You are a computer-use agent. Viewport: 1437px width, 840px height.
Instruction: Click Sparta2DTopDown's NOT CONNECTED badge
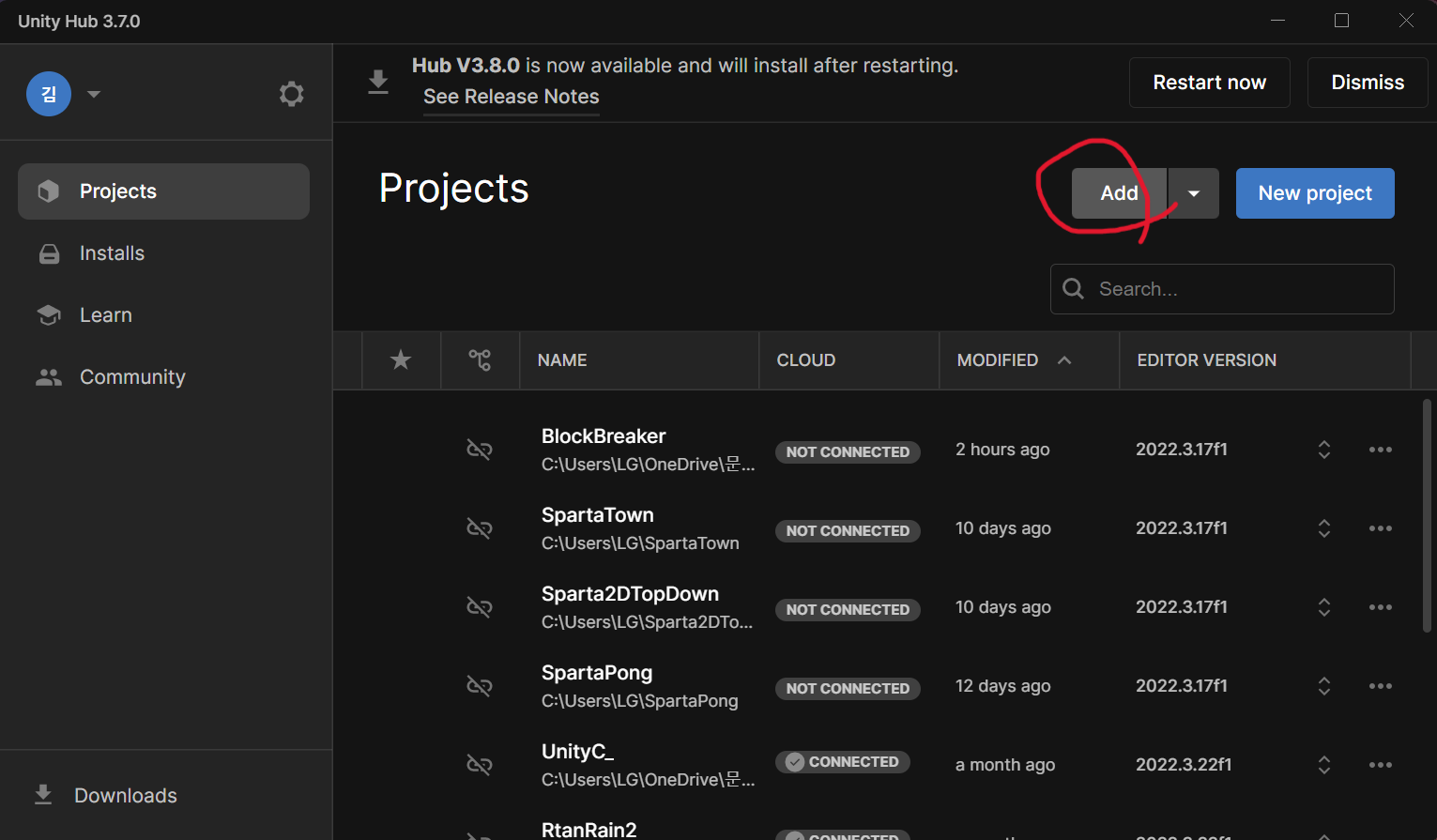tap(848, 609)
